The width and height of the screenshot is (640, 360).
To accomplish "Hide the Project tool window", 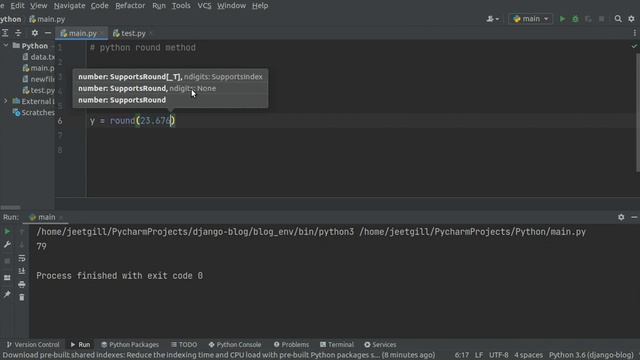I will (48, 33).
